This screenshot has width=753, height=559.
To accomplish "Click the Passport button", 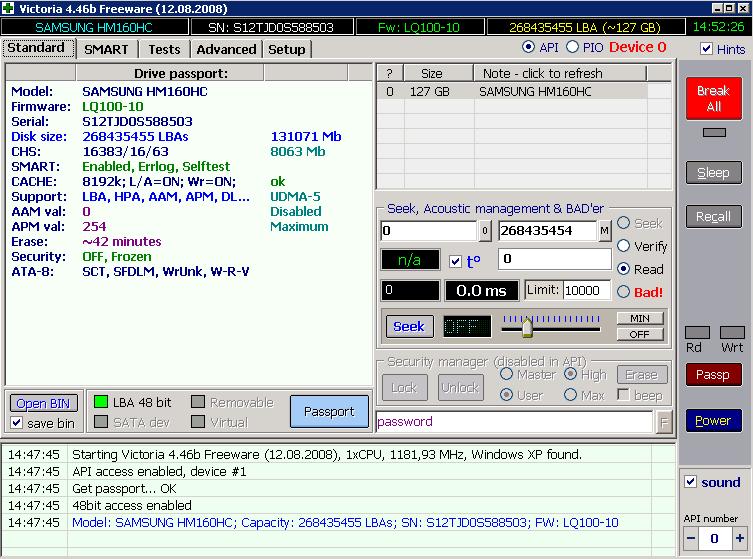I will tap(329, 412).
